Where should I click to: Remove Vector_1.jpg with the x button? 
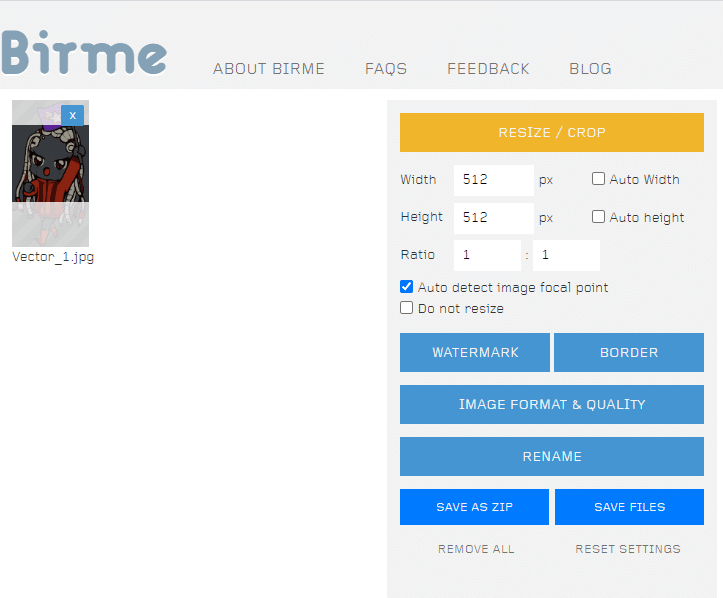[x=72, y=116]
